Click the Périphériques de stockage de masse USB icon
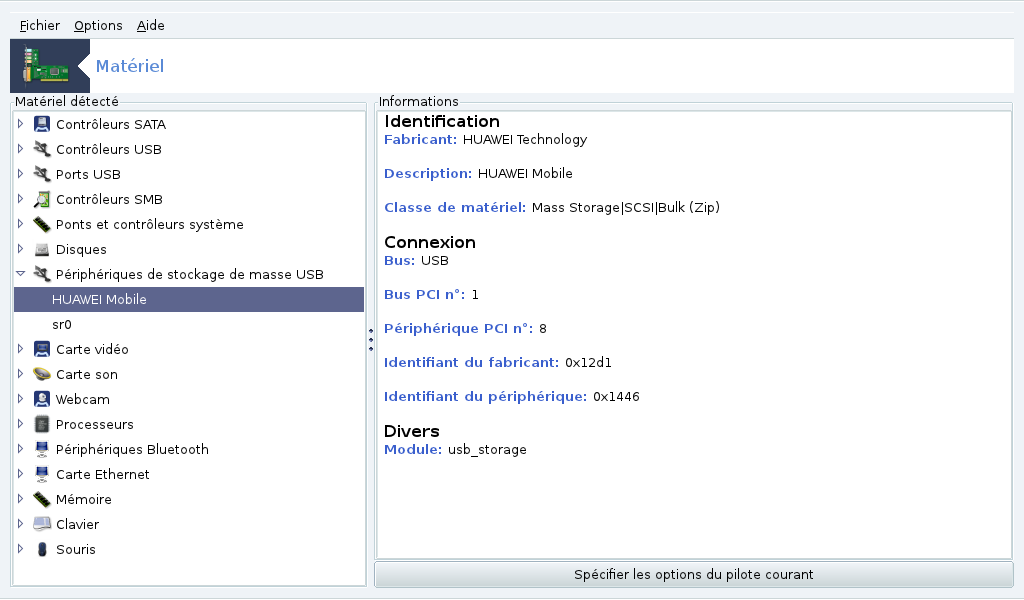Viewport: 1024px width, 600px height. [42, 274]
